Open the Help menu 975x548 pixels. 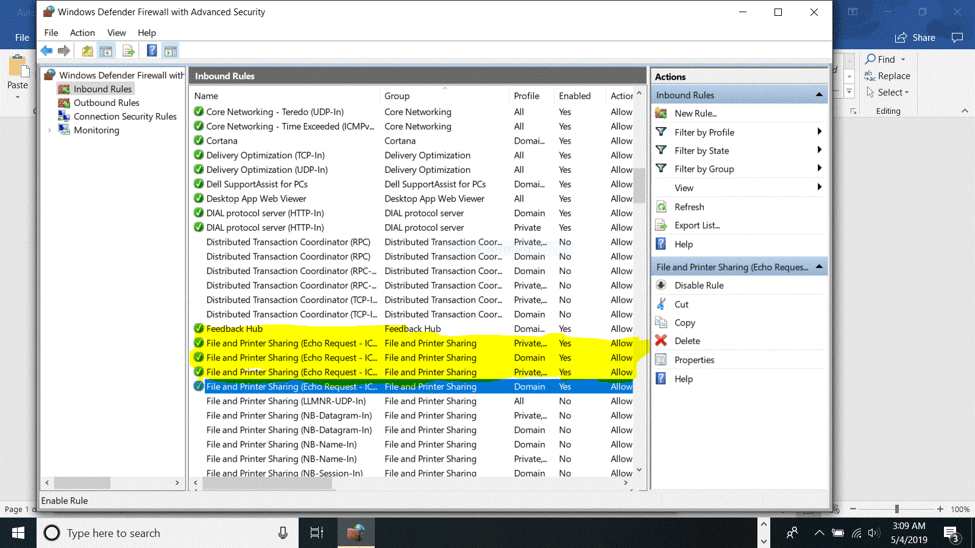(x=147, y=32)
